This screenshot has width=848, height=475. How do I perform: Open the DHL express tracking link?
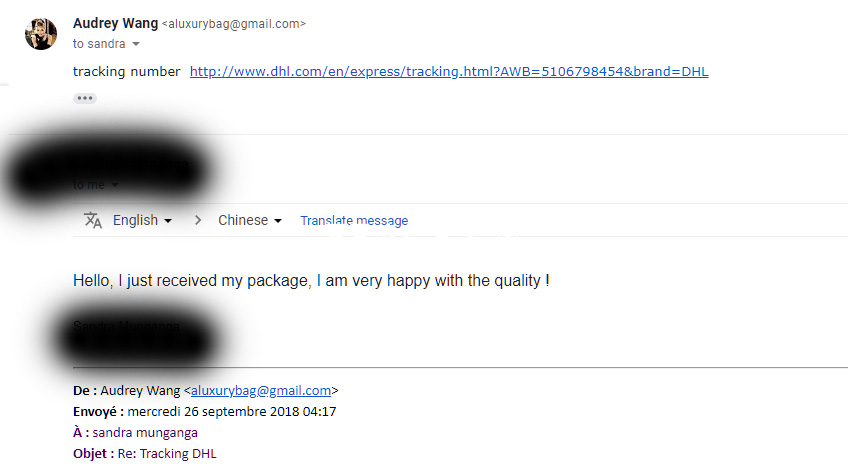[x=449, y=71]
